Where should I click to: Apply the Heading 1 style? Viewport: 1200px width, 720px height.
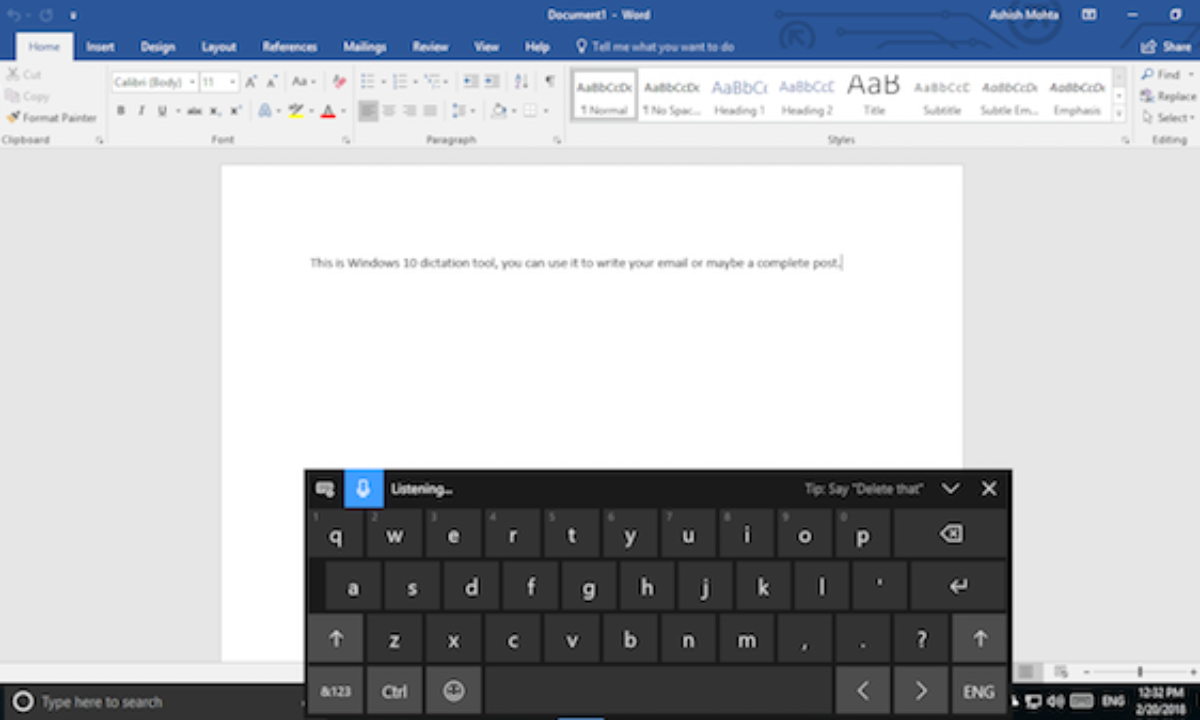[x=739, y=96]
